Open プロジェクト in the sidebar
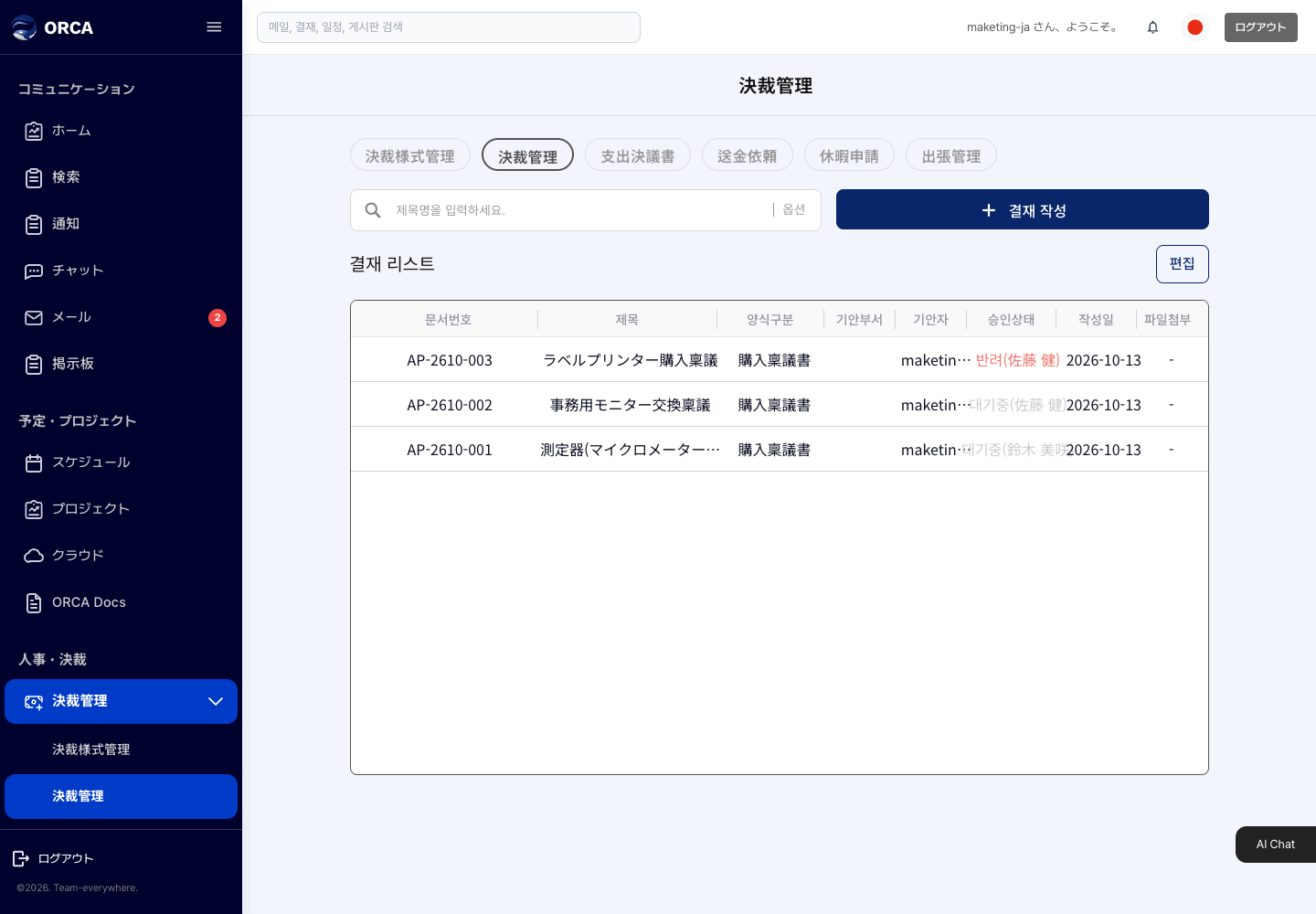Viewport: 1316px width, 914px height. (x=121, y=509)
